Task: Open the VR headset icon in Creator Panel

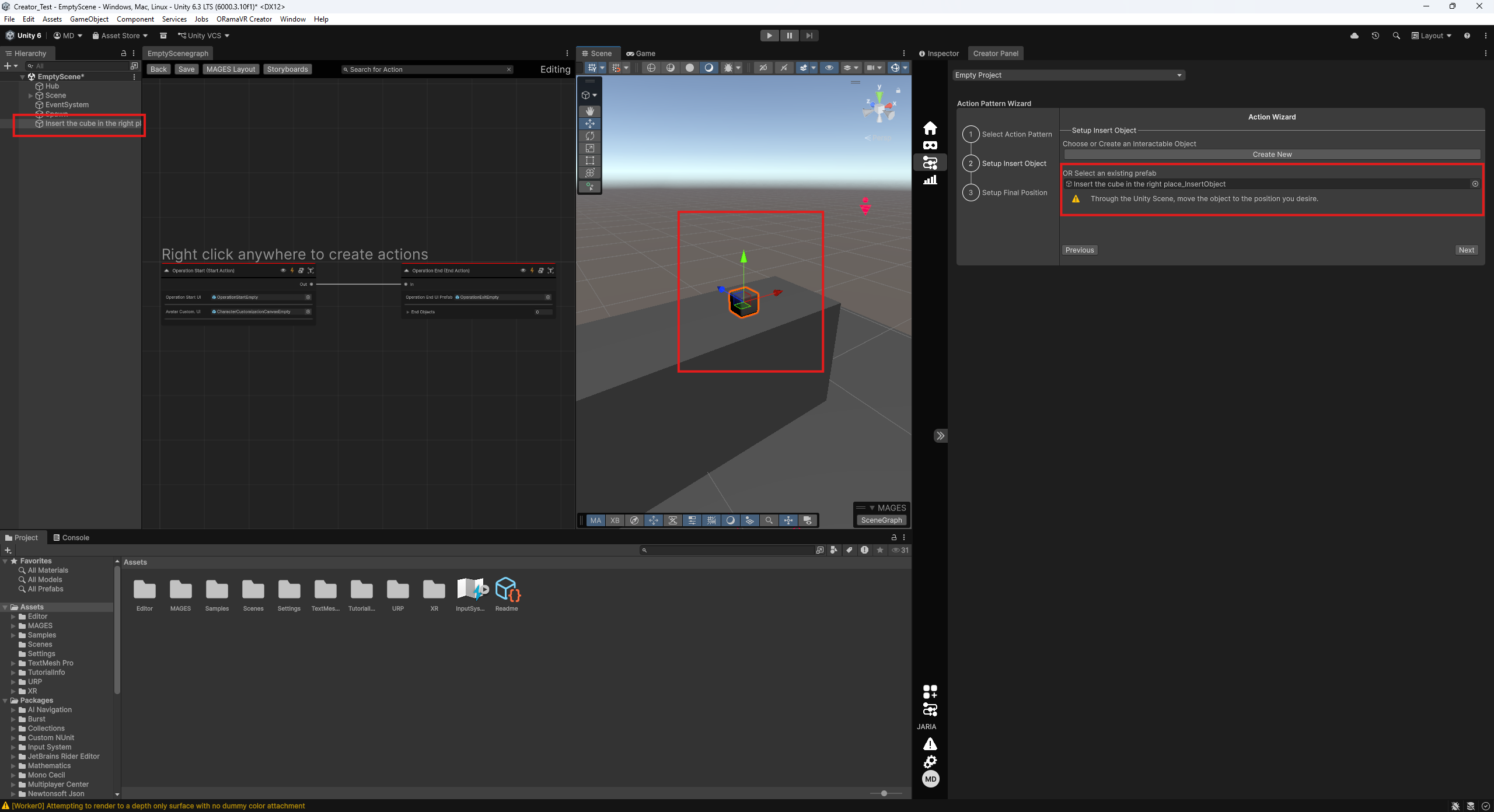Action: (x=930, y=145)
